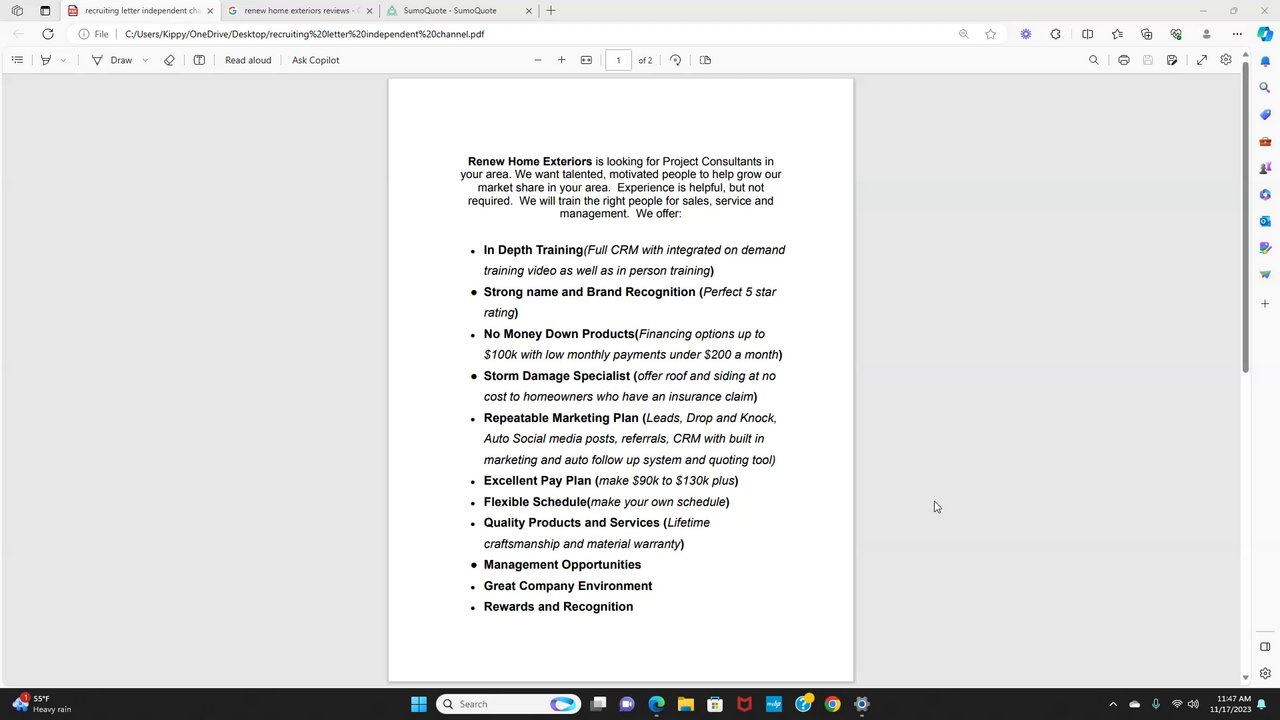Close the SumoQuote tab
The height and width of the screenshot is (720, 1280).
(529, 11)
